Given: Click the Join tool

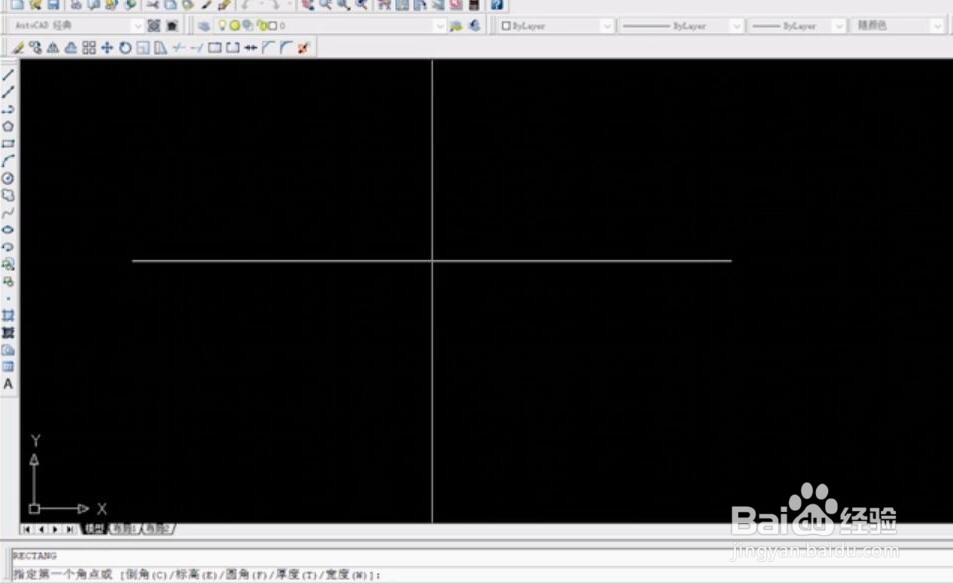Looking at the screenshot, I should tap(250, 47).
